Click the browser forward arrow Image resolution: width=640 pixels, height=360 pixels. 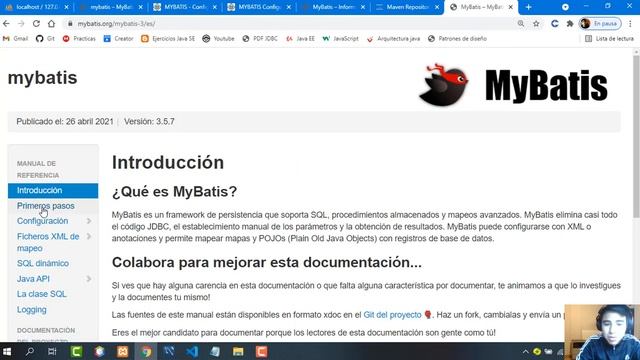point(21,24)
